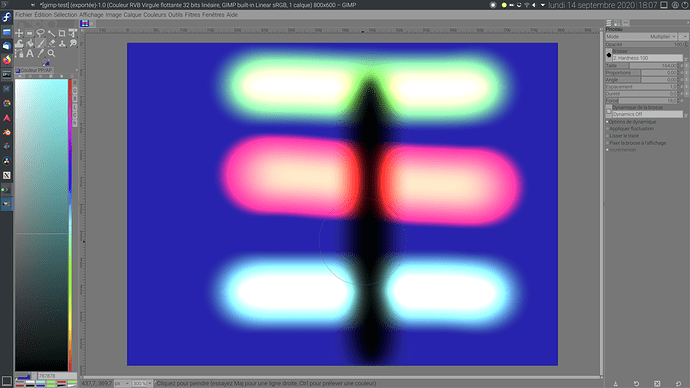
Task: Open the status bar unit px dropdown
Action: coord(122,384)
